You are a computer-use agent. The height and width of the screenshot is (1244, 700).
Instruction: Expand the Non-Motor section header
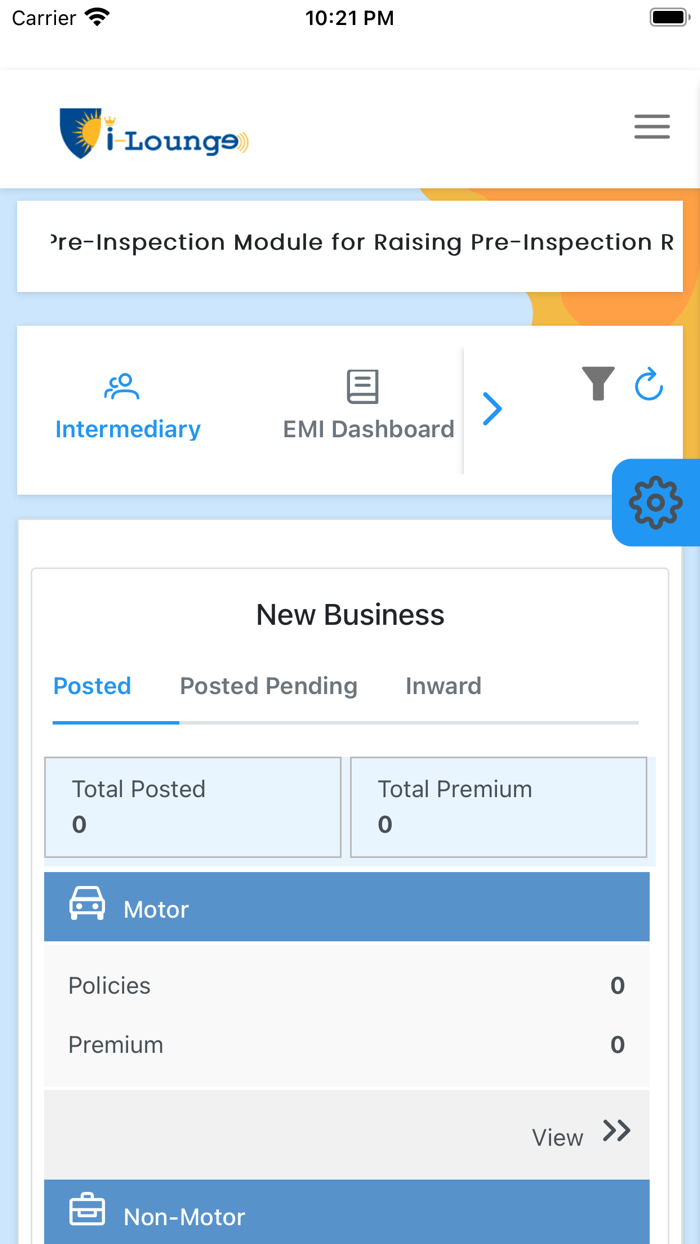click(x=347, y=1213)
